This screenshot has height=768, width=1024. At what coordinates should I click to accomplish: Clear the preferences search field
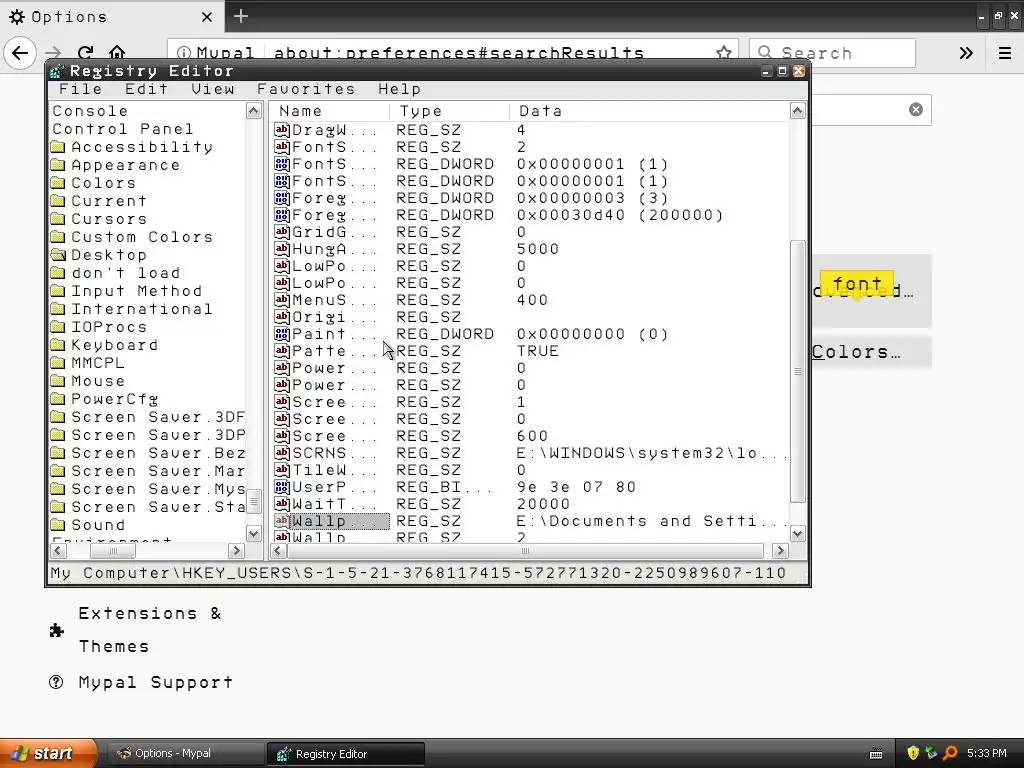click(x=916, y=110)
